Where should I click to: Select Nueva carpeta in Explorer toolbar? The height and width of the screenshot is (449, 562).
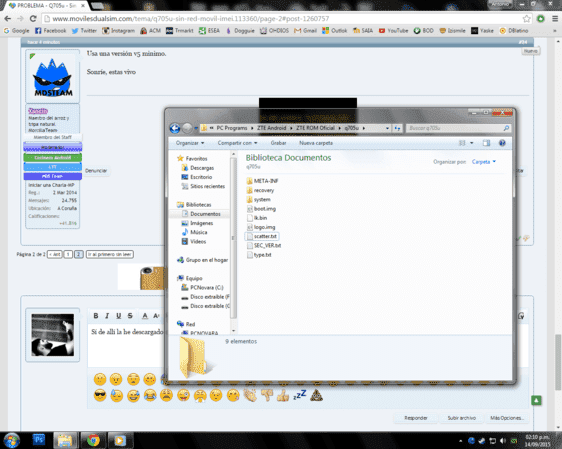tap(316, 143)
